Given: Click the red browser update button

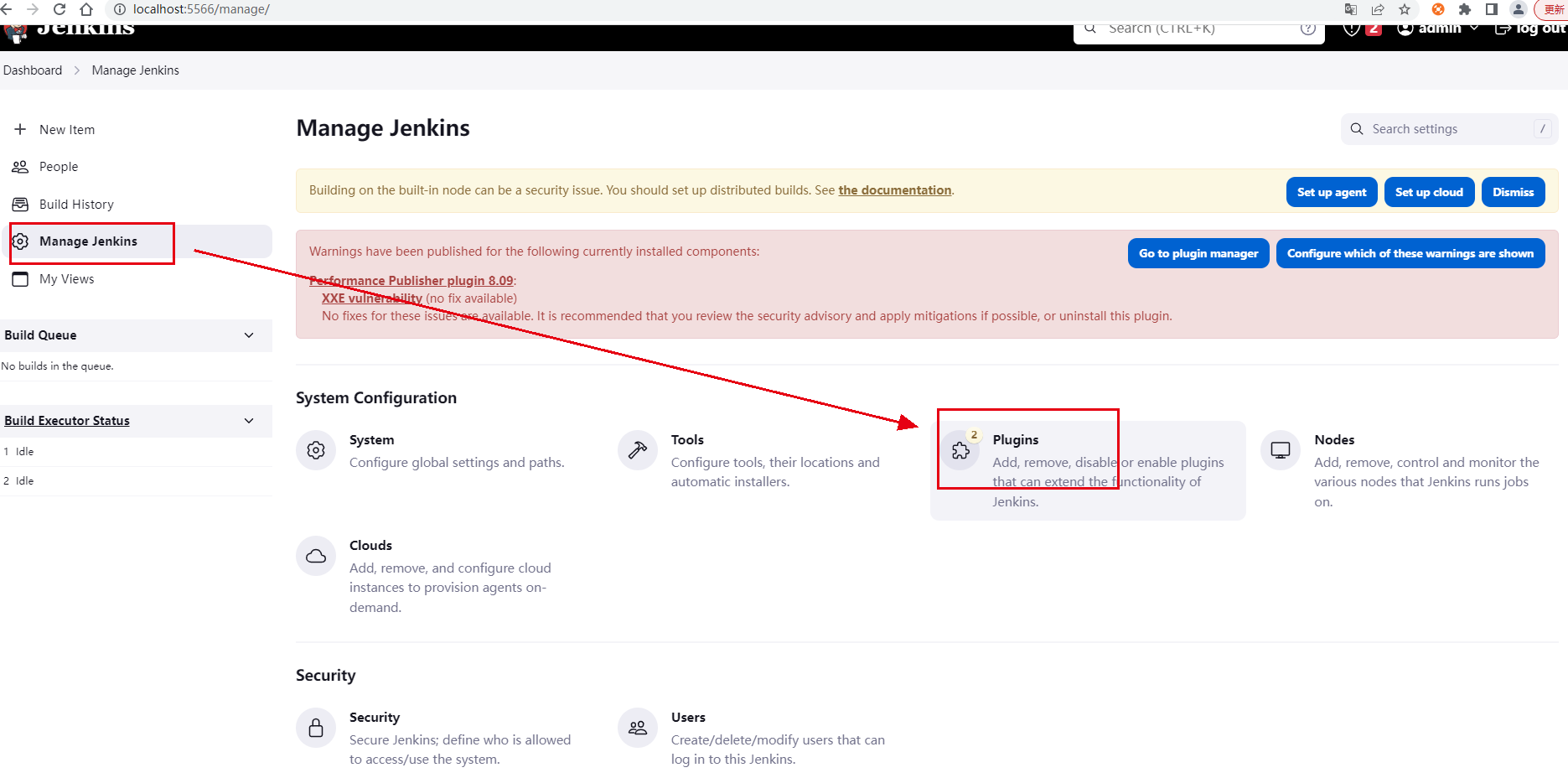Looking at the screenshot, I should coord(1552,9).
